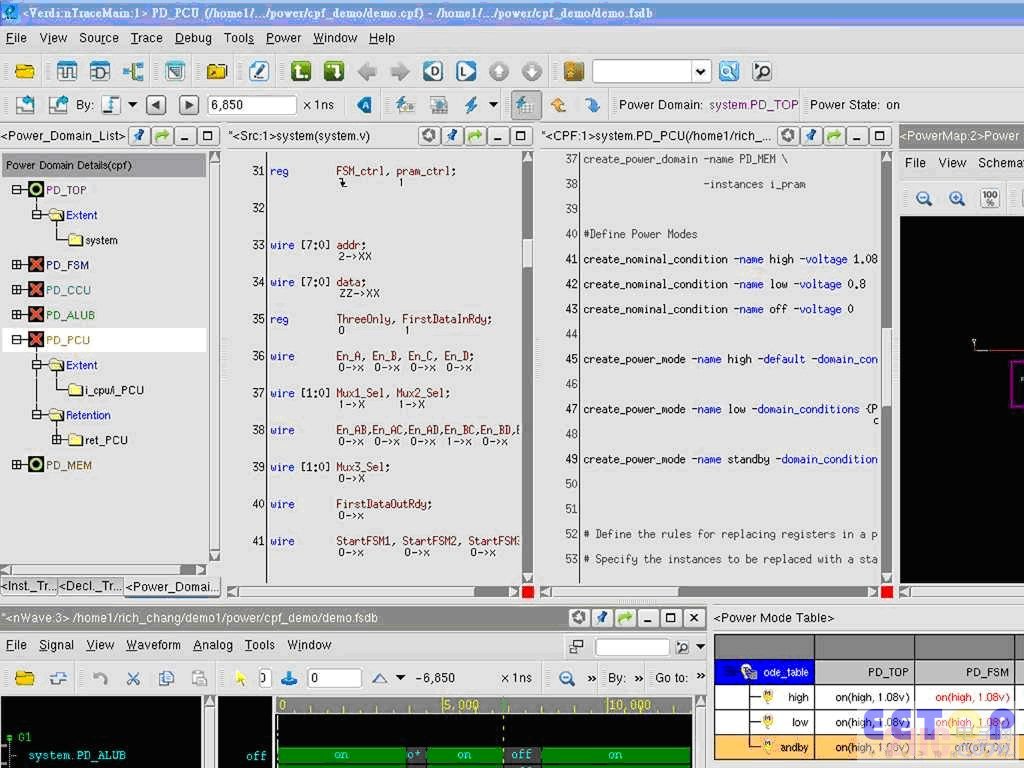The width and height of the screenshot is (1024, 768).
Task: Click the time value field showing 6,850
Action: pyautogui.click(x=251, y=104)
